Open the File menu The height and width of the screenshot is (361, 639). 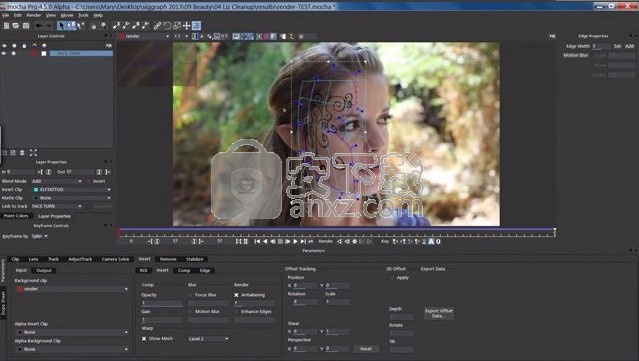[x=6, y=15]
